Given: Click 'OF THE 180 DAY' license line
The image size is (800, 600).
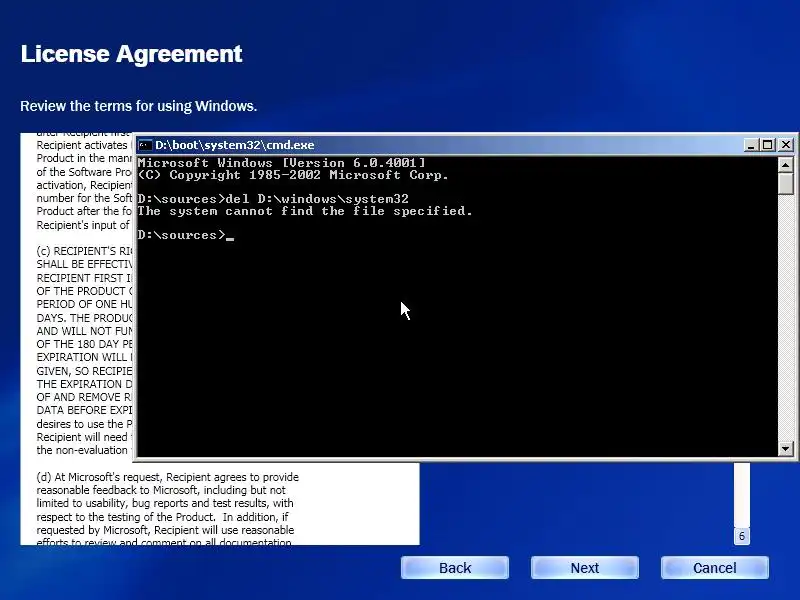Looking at the screenshot, I should point(84,344).
